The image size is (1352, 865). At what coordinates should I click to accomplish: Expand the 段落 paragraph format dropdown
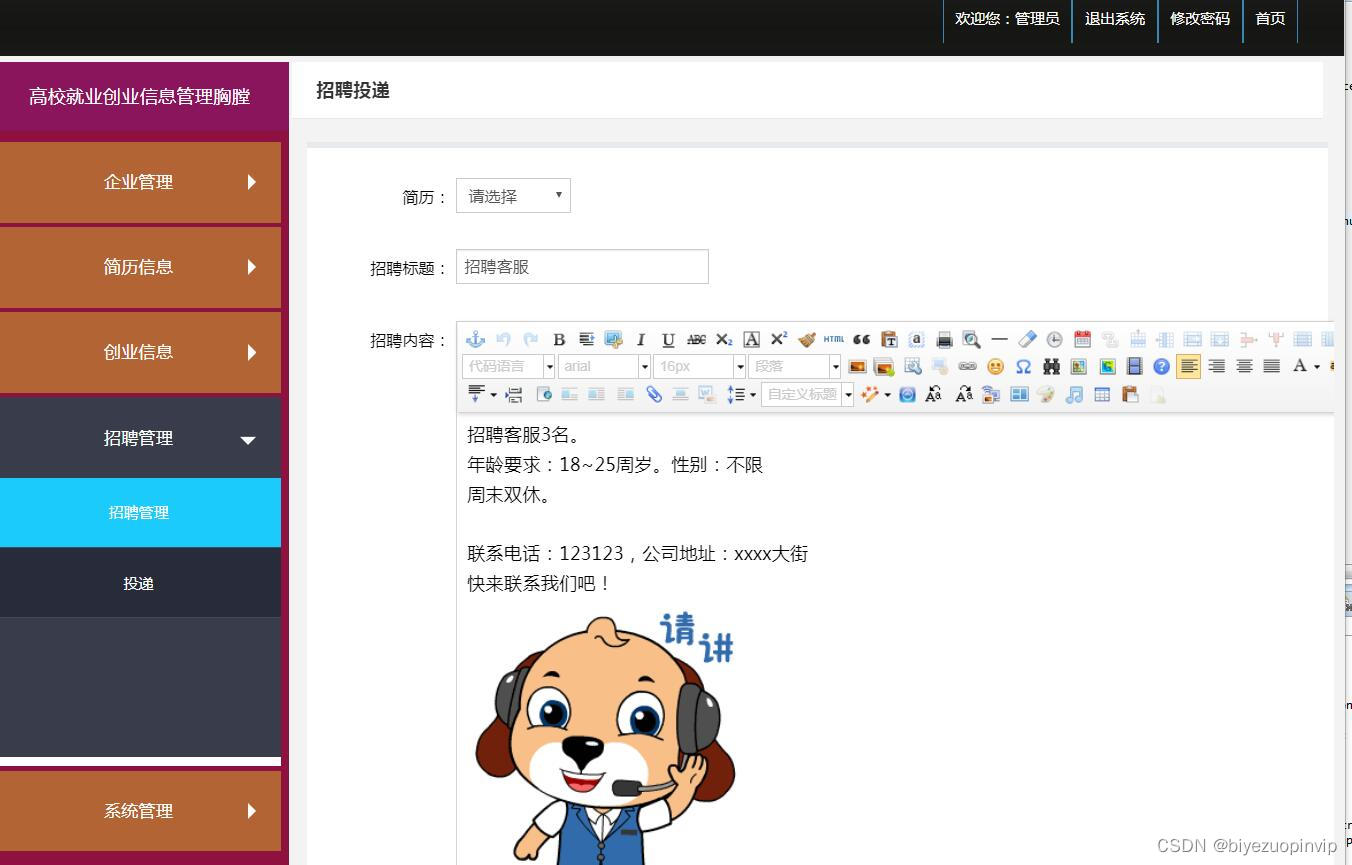pos(795,366)
